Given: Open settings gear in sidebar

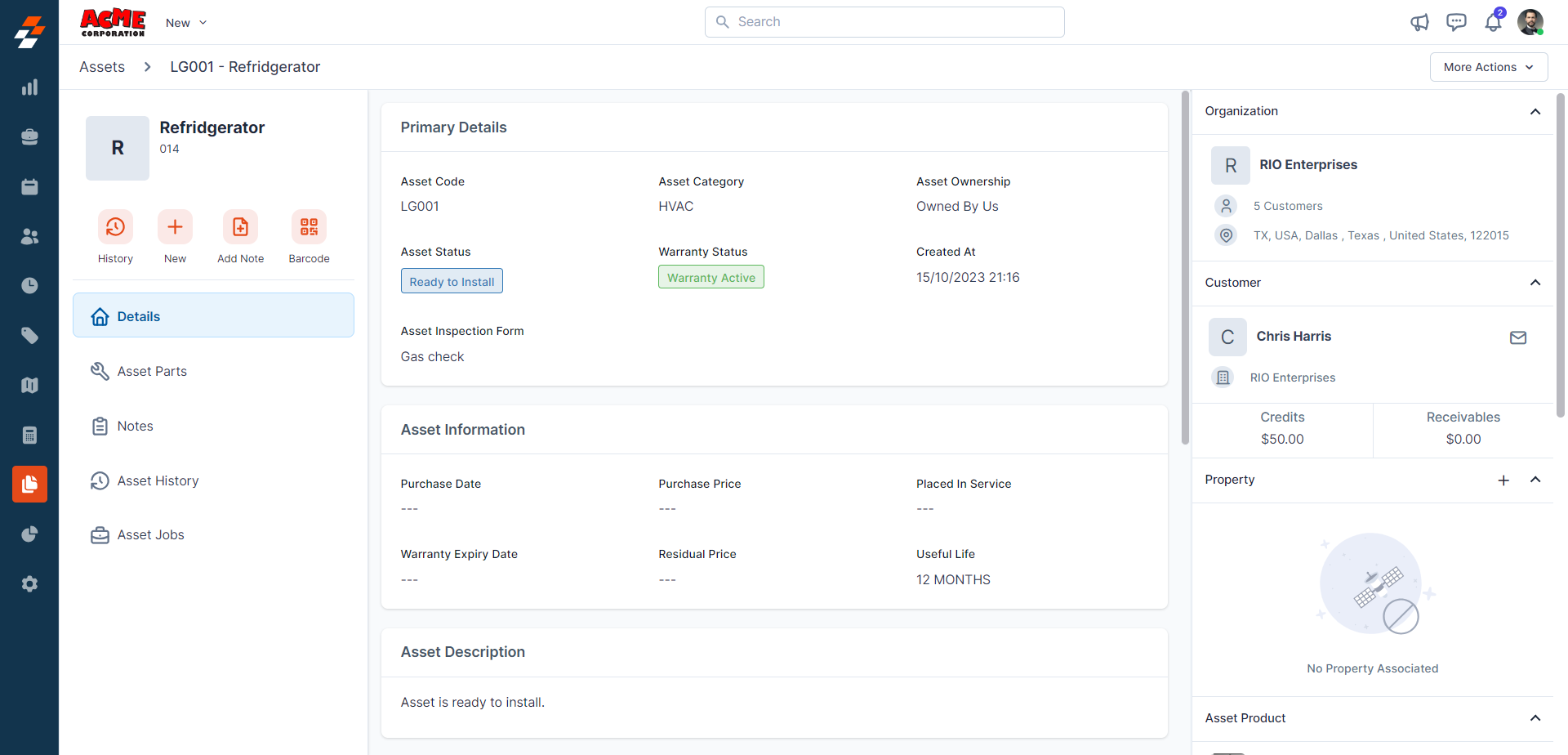Looking at the screenshot, I should coord(29,584).
